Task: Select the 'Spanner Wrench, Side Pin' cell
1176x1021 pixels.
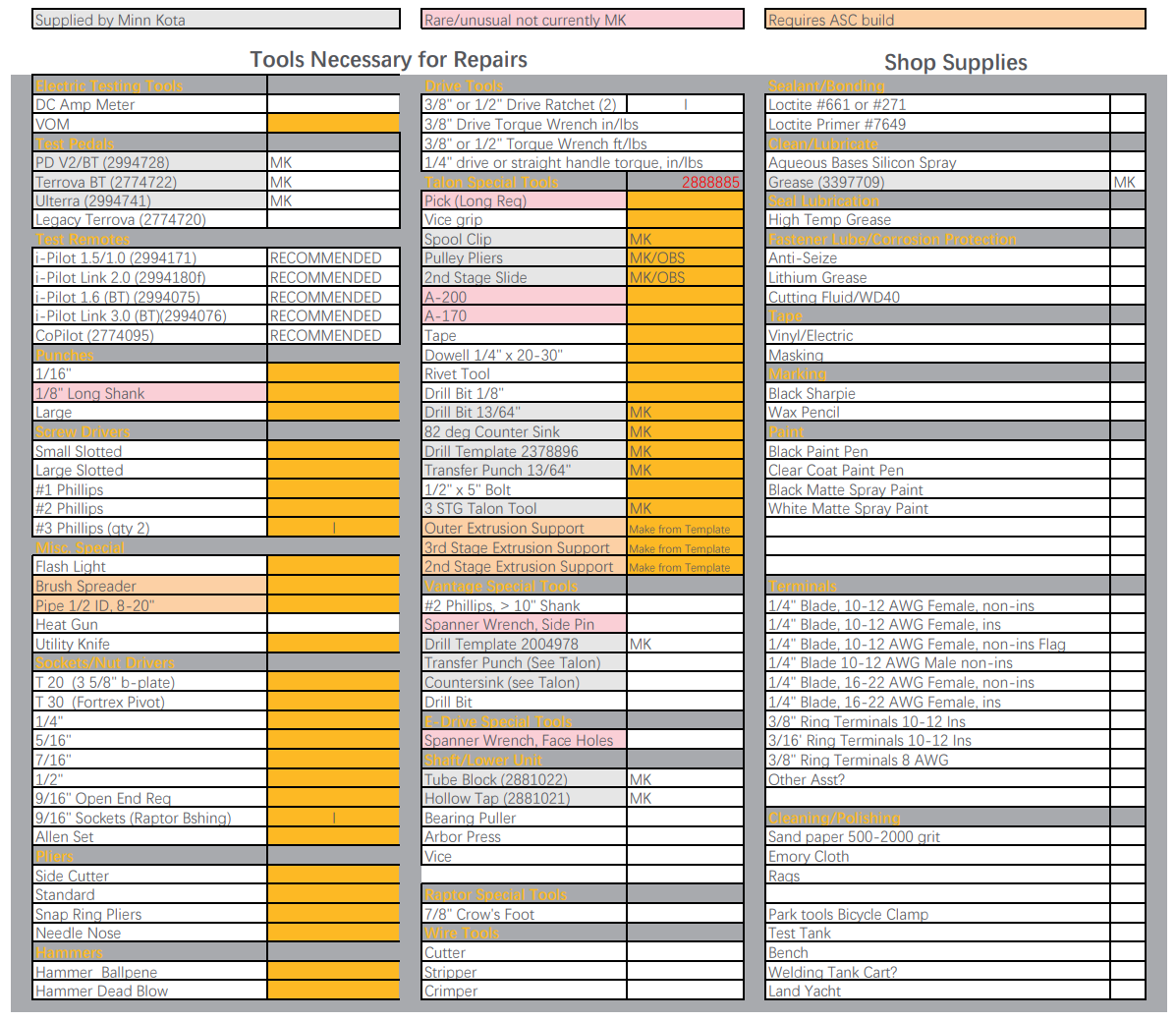Action: (525, 624)
